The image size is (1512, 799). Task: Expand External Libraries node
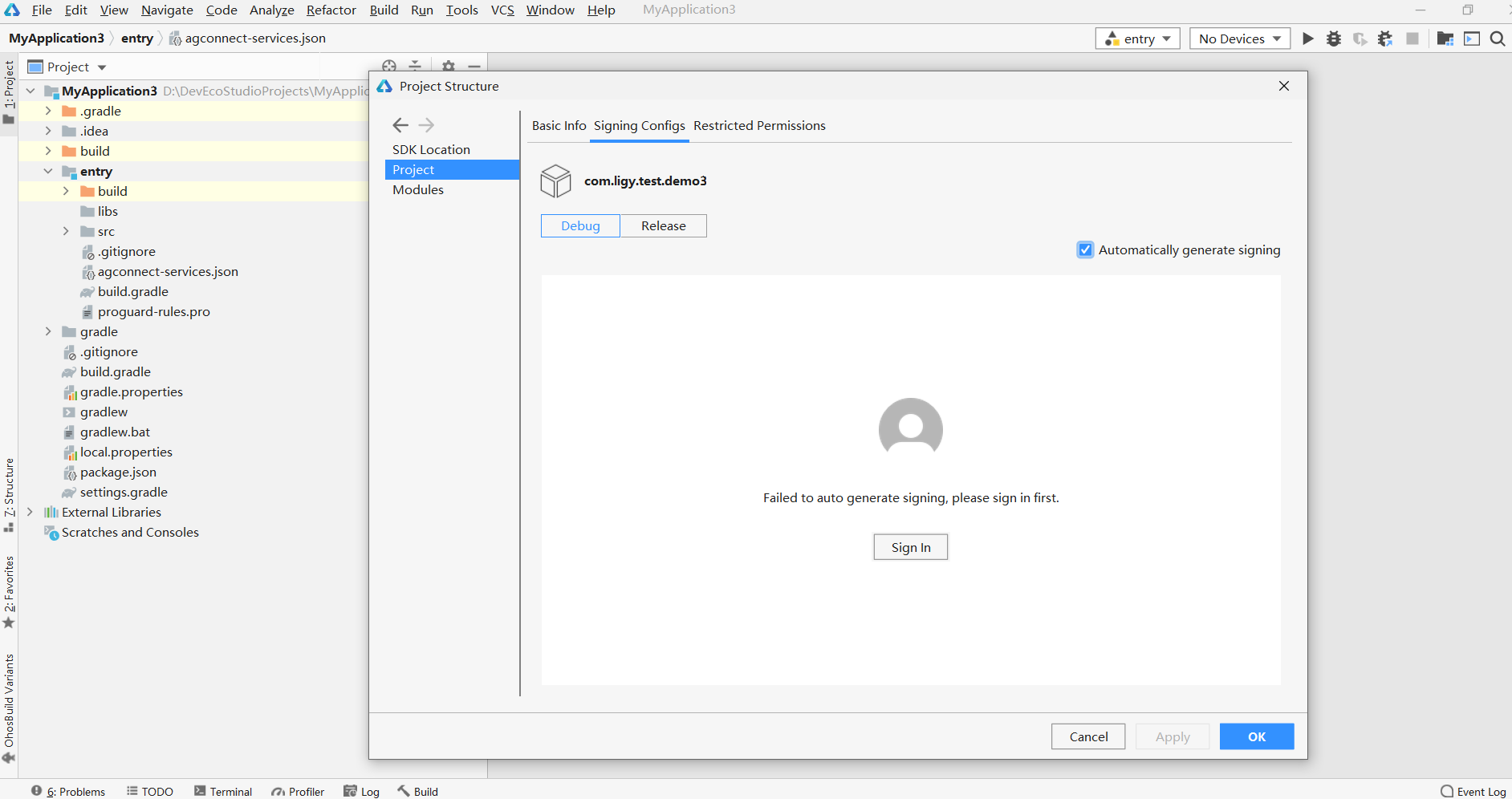click(30, 512)
